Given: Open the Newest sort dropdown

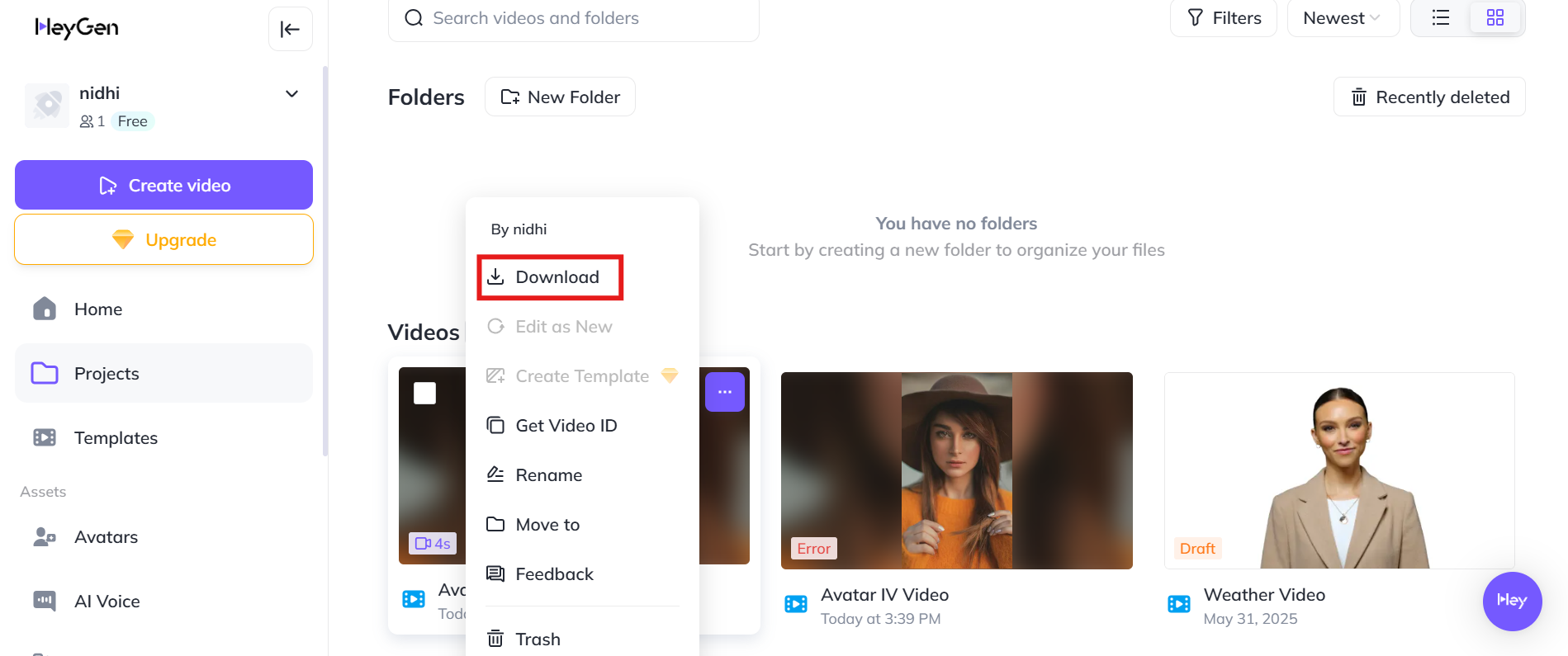Looking at the screenshot, I should (x=1343, y=18).
